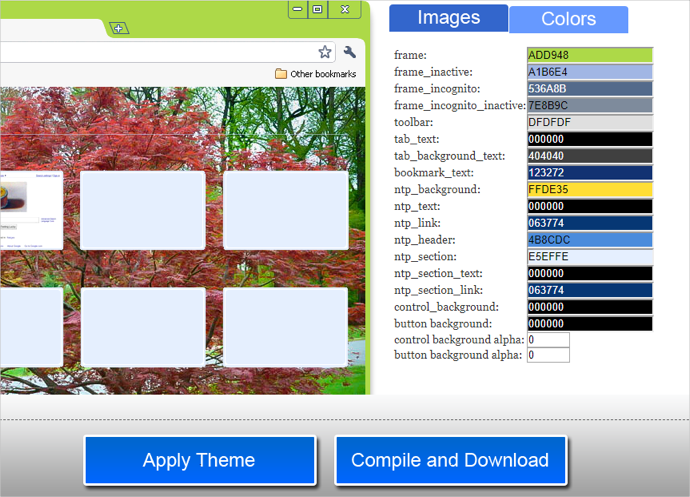Click the preview window minimize icon
Screen dimensions: 690x497
click(298, 9)
